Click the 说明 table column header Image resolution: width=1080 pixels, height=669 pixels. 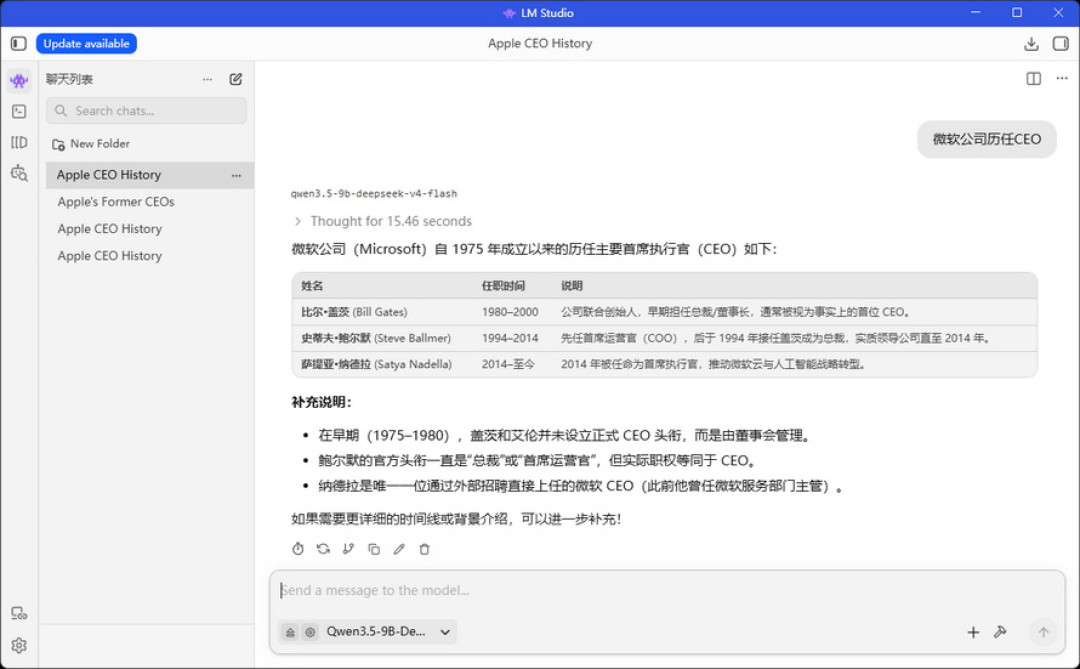point(571,286)
